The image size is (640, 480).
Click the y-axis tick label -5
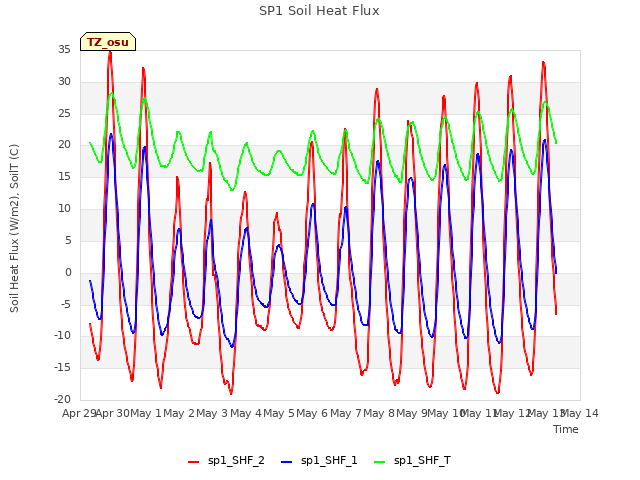[66, 304]
